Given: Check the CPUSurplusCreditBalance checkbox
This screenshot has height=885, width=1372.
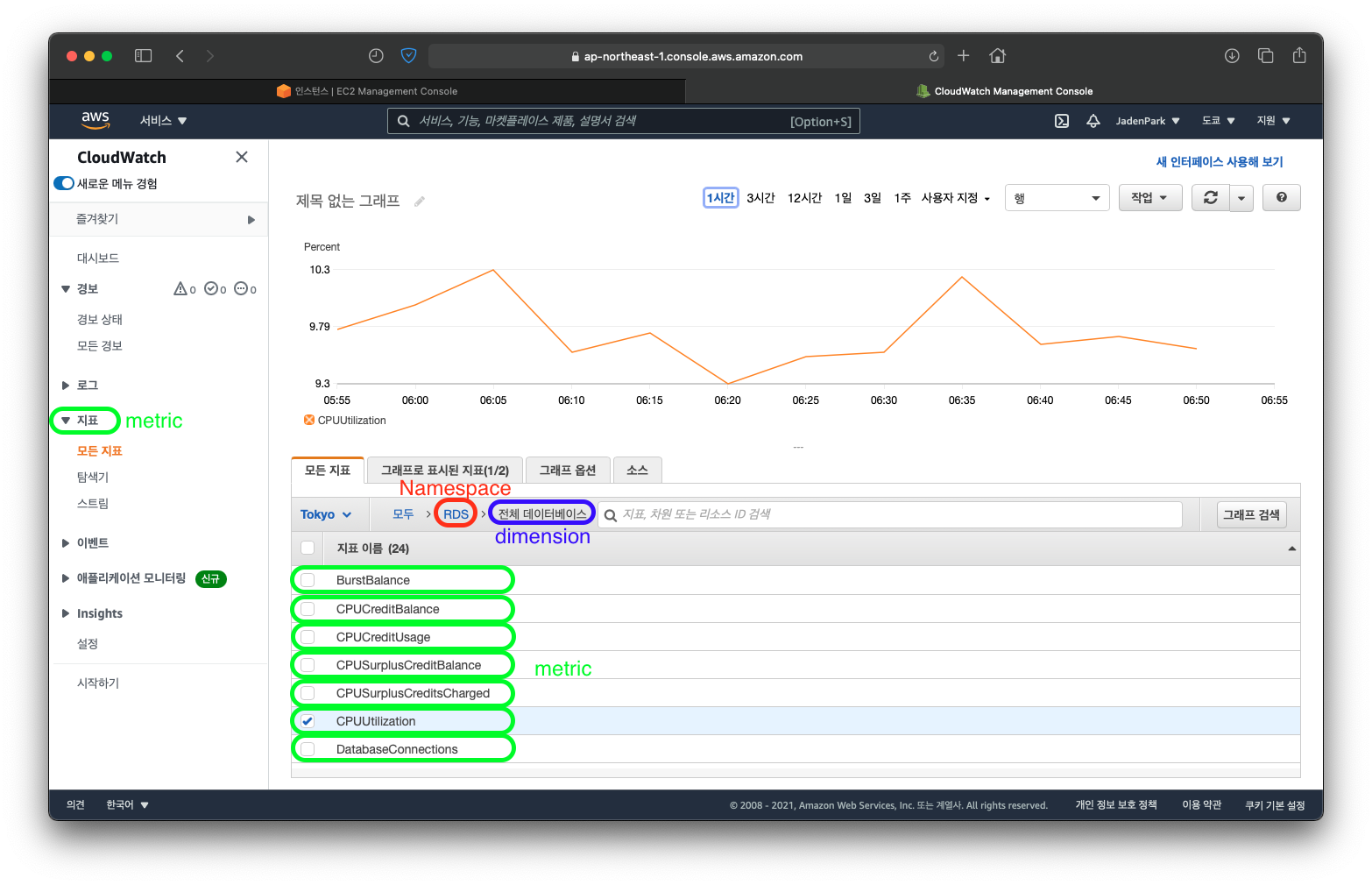Looking at the screenshot, I should [308, 665].
